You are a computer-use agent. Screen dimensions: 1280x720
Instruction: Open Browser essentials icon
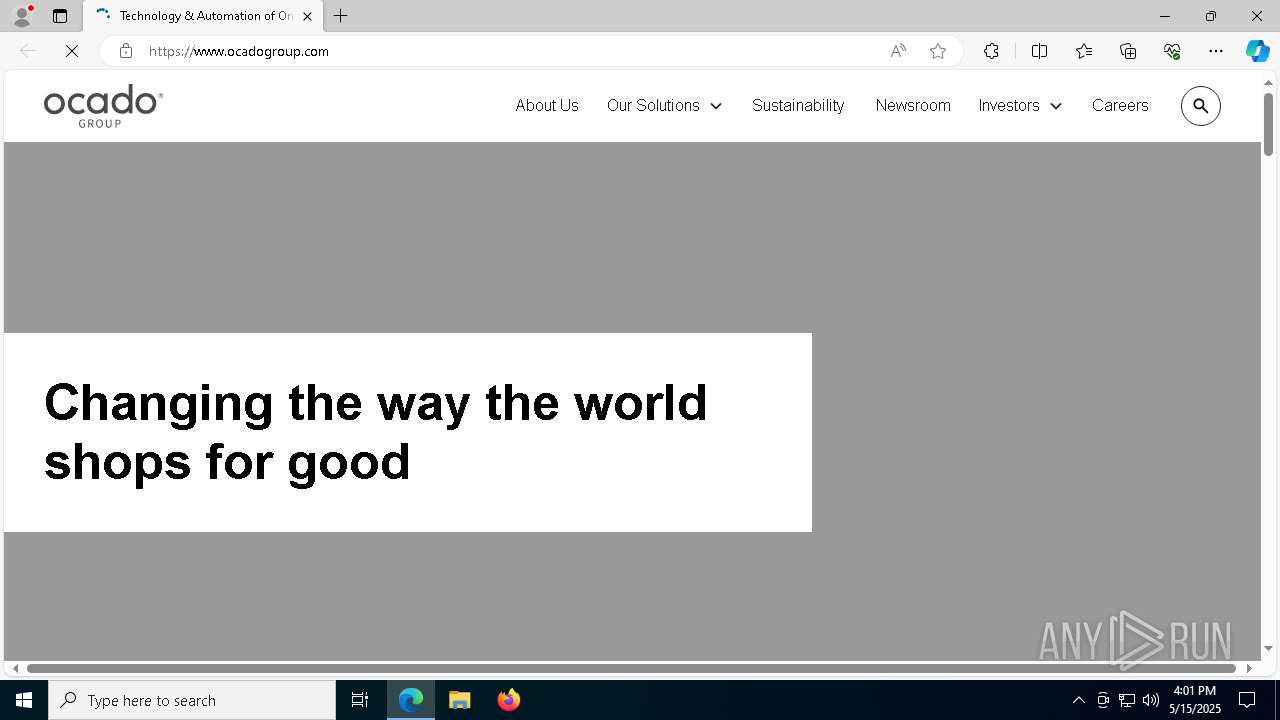click(x=1172, y=51)
